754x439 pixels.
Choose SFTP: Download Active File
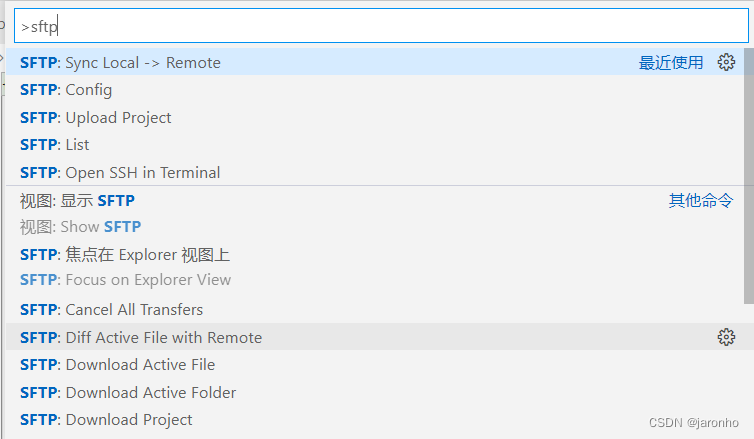click(x=375, y=364)
